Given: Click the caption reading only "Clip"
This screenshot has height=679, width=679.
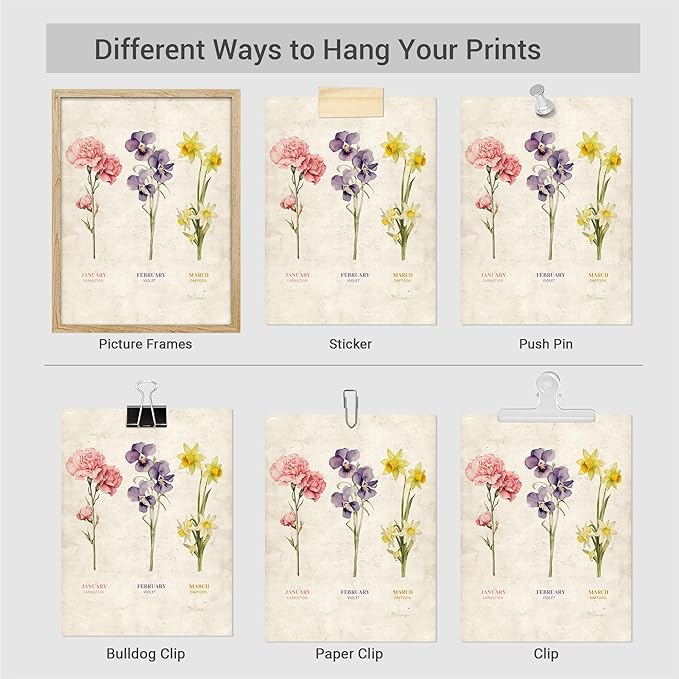Looking at the screenshot, I should 546,654.
